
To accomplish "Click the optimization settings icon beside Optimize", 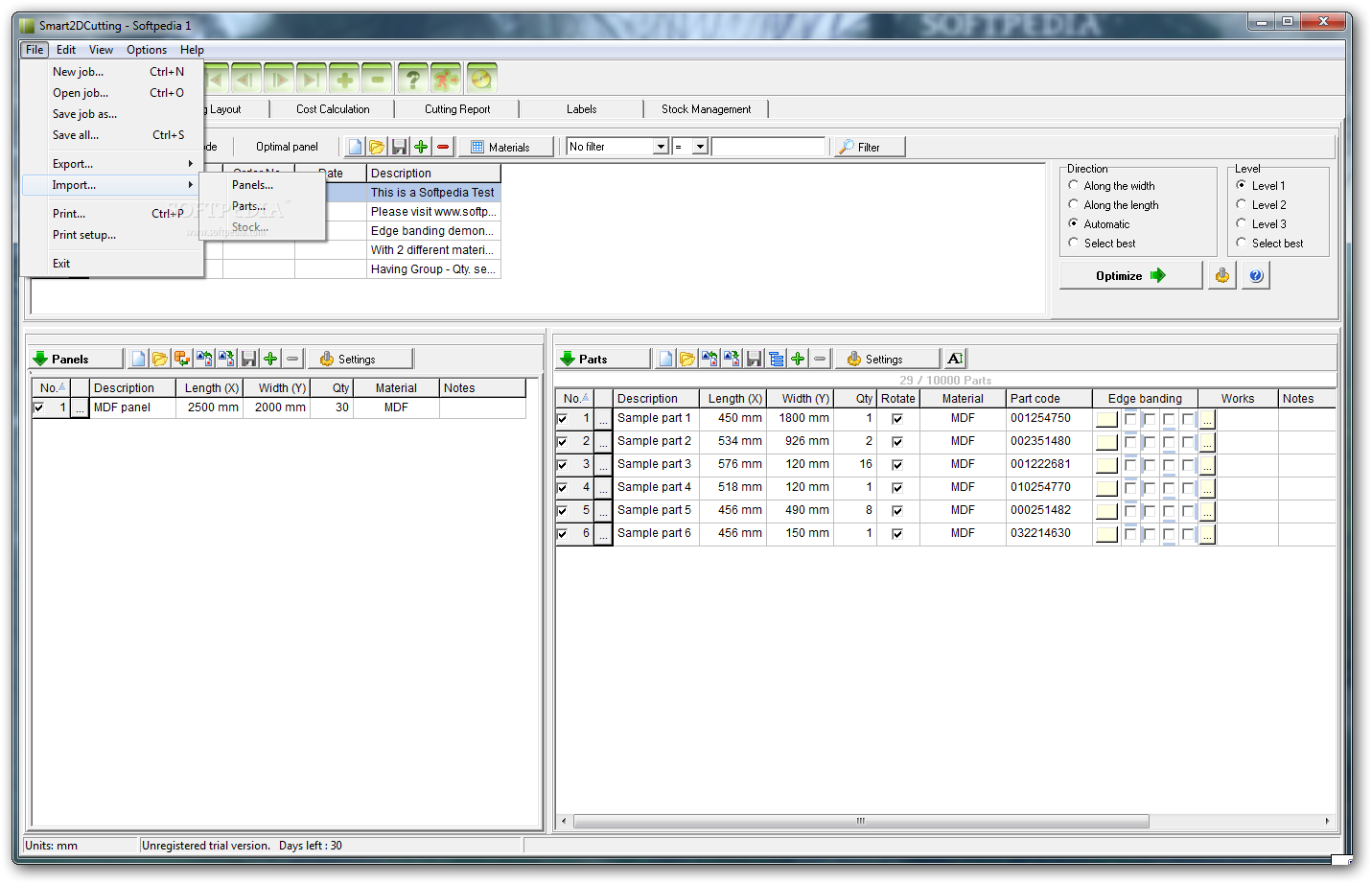I will (1222, 276).
